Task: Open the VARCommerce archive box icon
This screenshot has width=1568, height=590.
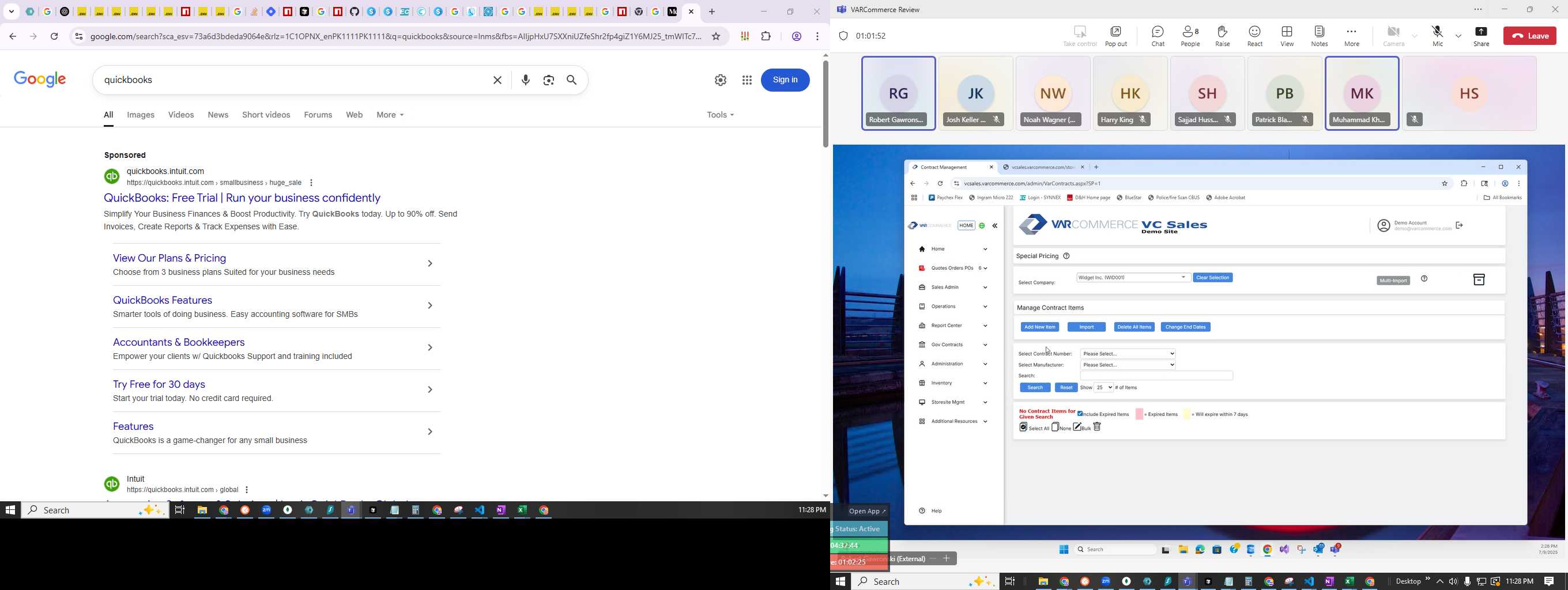Action: [x=1479, y=280]
